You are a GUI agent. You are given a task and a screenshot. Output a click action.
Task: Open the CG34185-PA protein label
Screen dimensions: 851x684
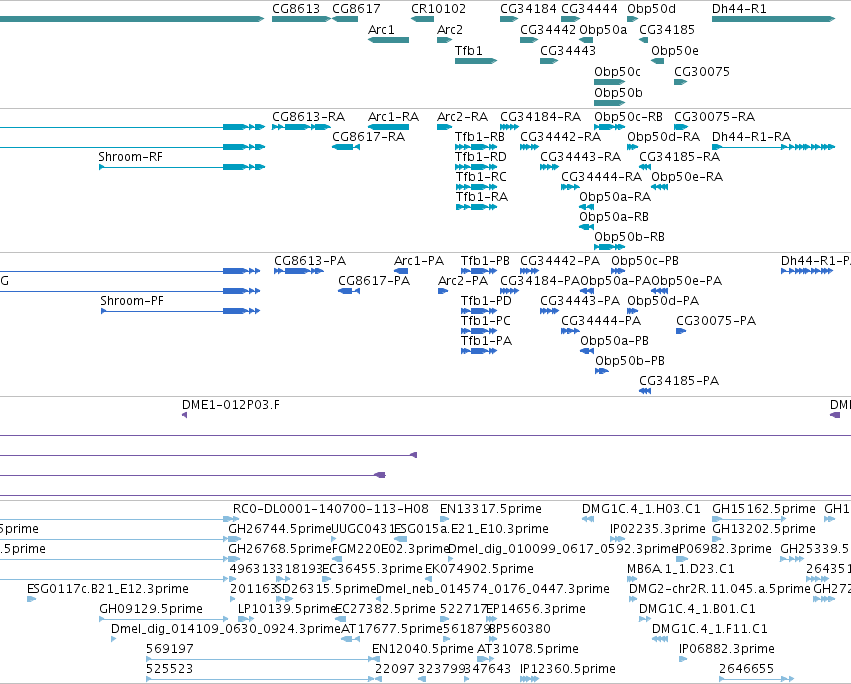[679, 381]
